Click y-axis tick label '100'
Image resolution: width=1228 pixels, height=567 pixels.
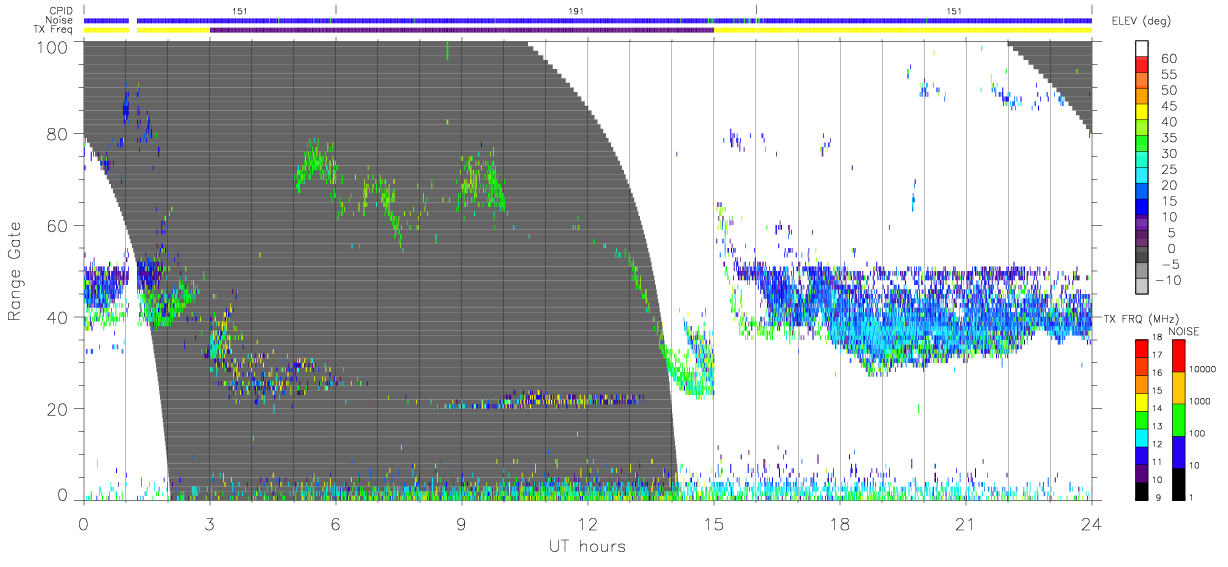point(52,46)
